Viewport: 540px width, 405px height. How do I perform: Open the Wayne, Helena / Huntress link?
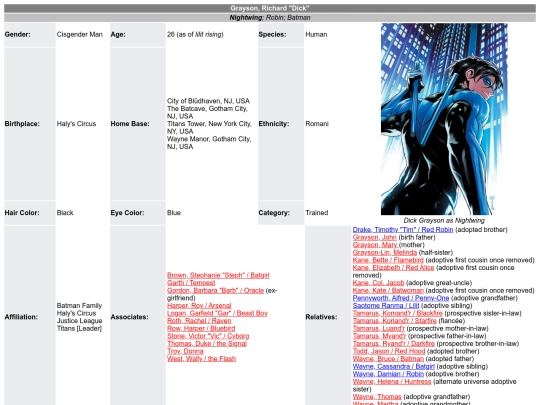(392, 381)
